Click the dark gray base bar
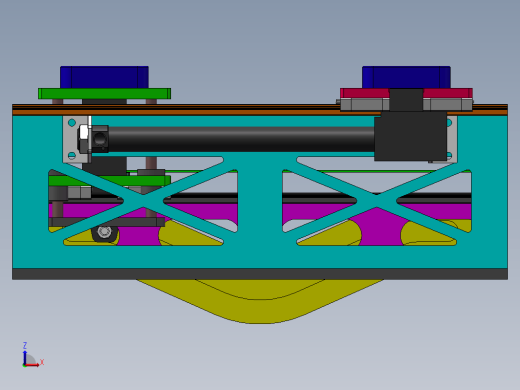 pyautogui.click(x=260, y=274)
